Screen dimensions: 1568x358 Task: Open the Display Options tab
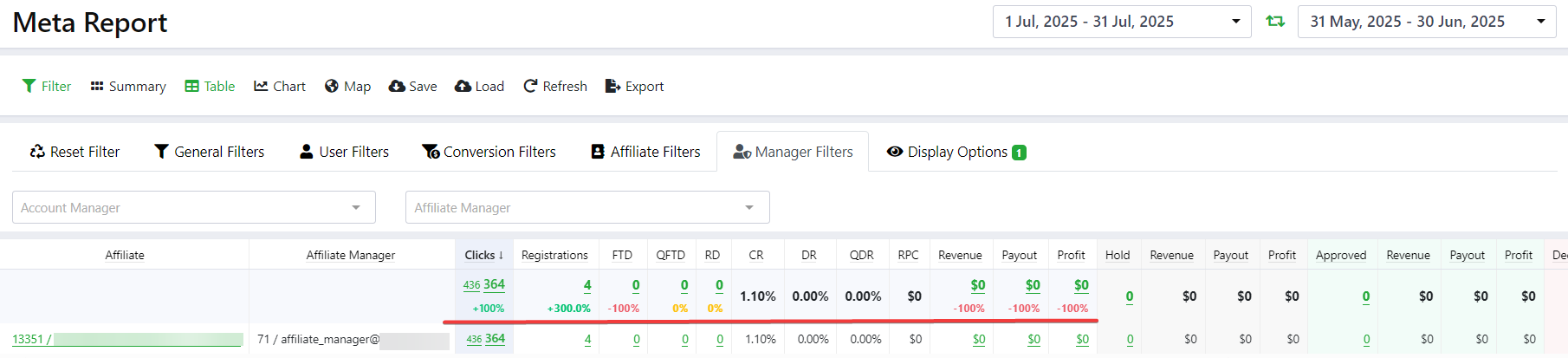click(x=956, y=153)
